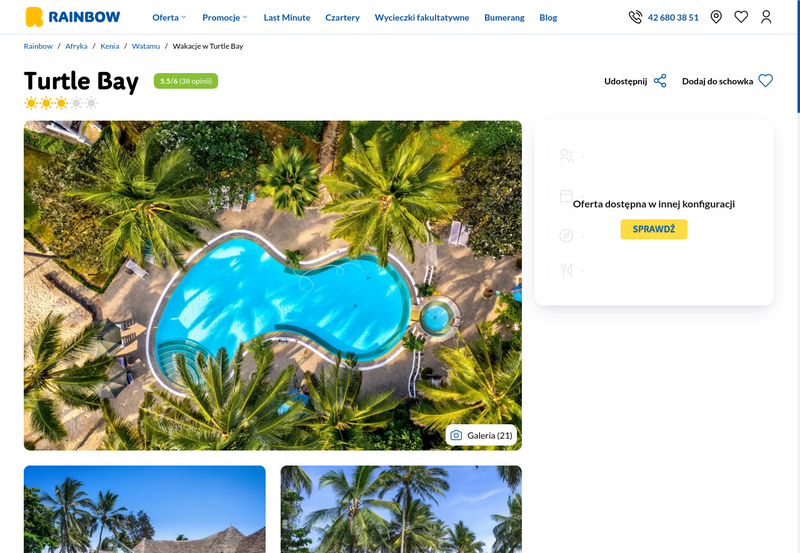Expand the Oferta dropdown menu
The image size is (800, 553).
[x=169, y=17]
